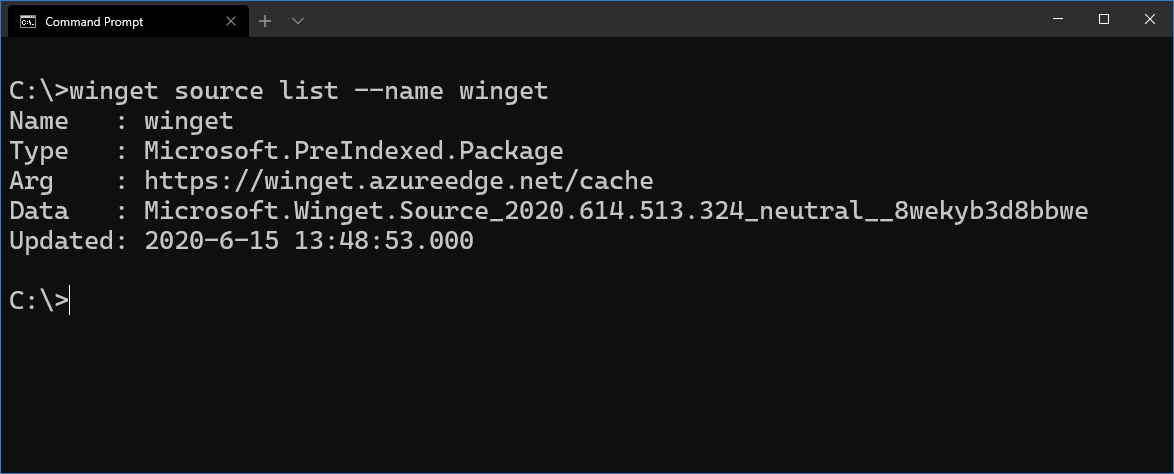The width and height of the screenshot is (1174, 474).
Task: Click the winget value beside Name
Action: point(189,121)
